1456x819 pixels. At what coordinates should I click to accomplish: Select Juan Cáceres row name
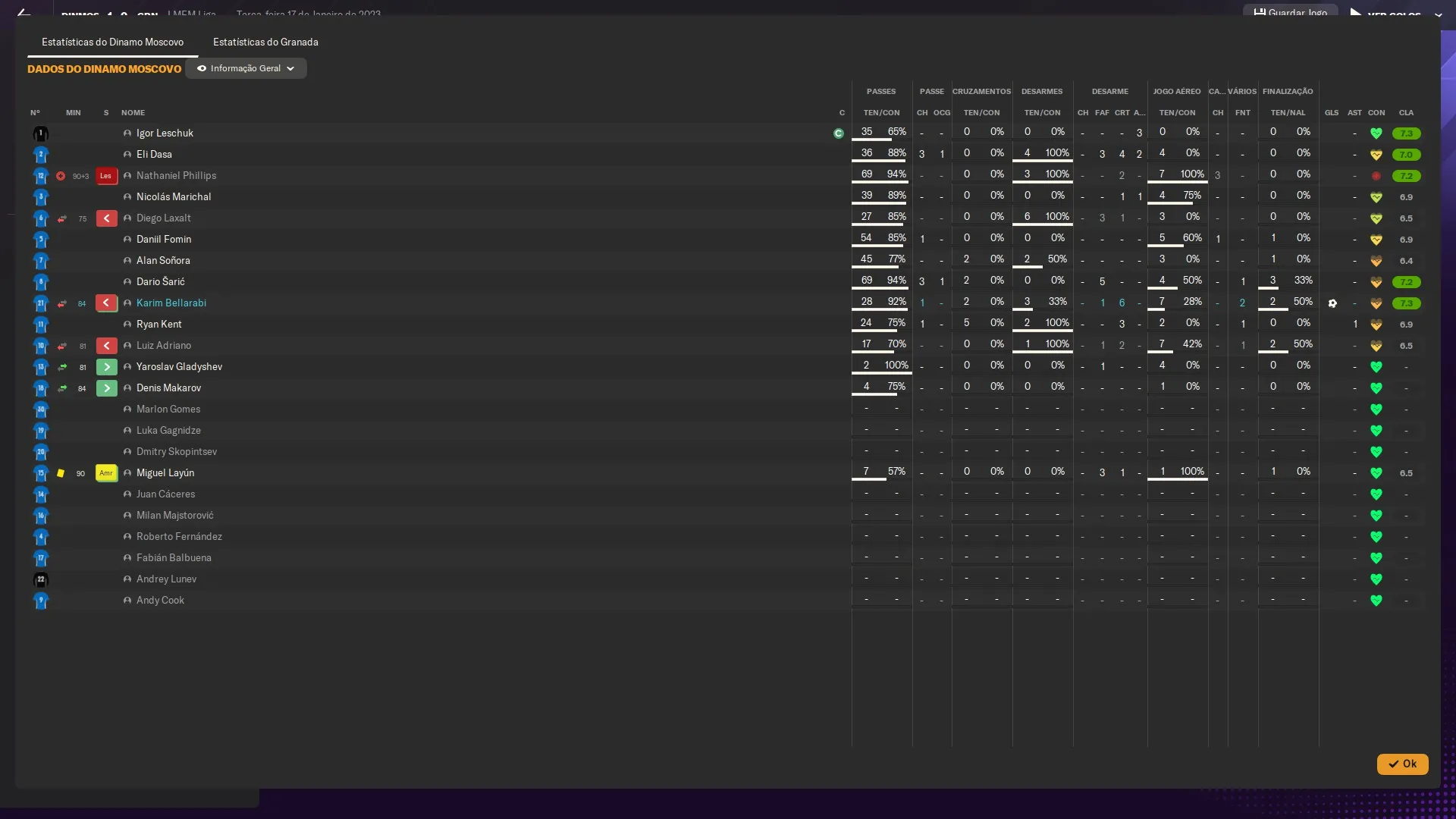tap(165, 494)
